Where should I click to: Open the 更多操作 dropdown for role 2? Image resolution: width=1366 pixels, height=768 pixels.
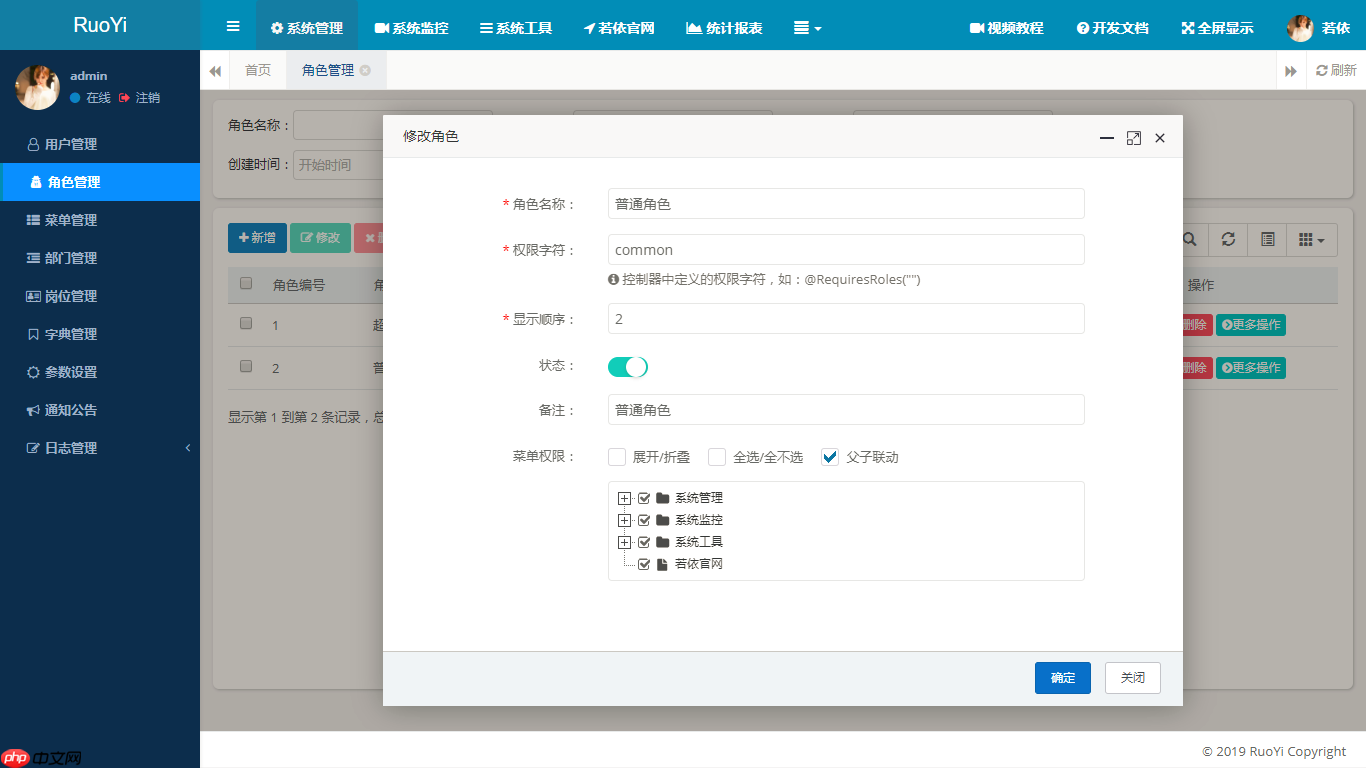[x=1250, y=367]
